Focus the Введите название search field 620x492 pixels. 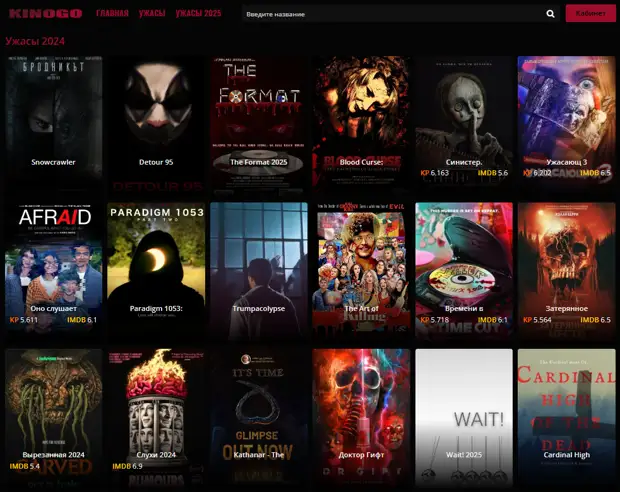point(390,14)
